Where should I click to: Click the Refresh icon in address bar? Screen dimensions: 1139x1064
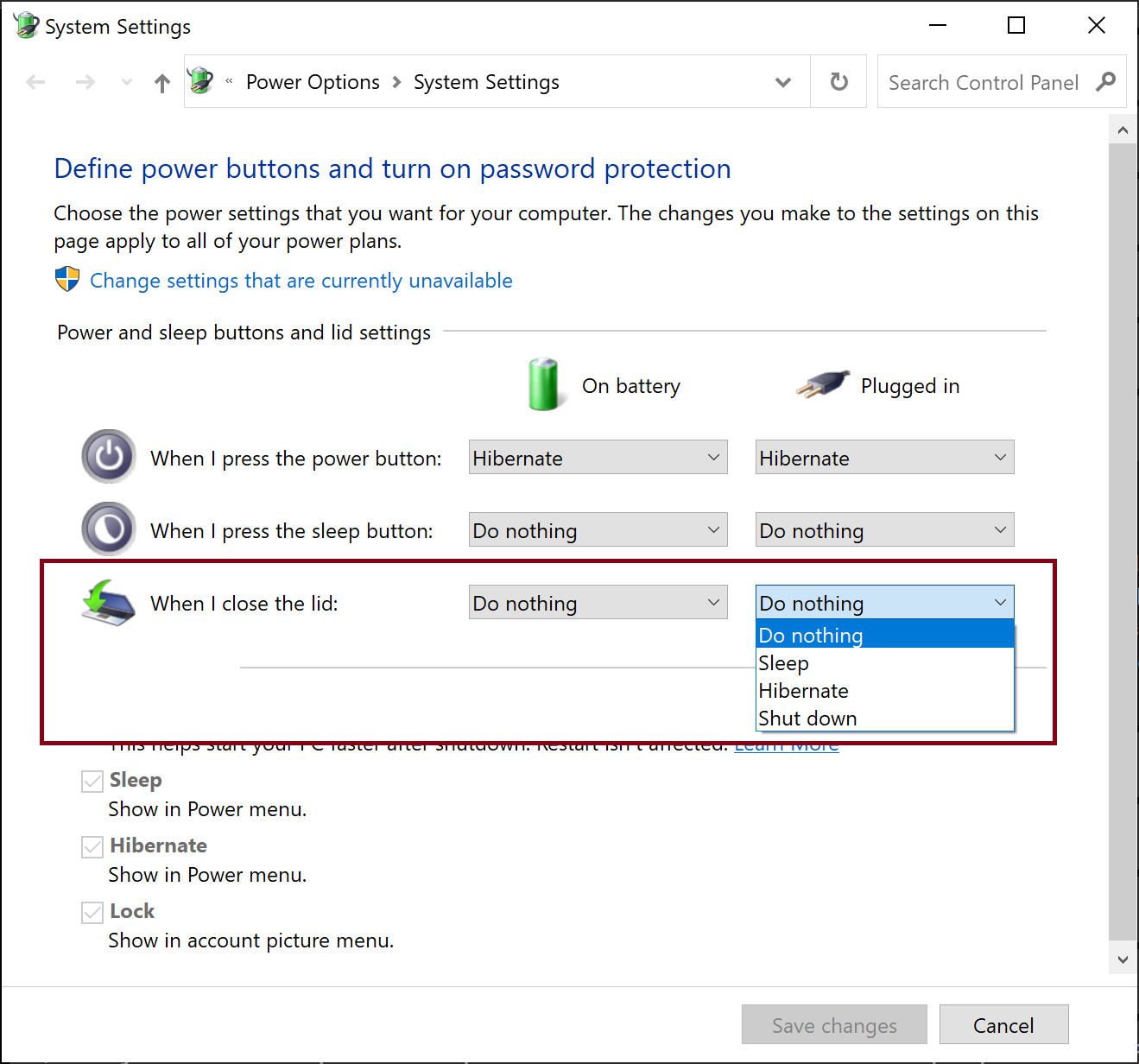(838, 82)
